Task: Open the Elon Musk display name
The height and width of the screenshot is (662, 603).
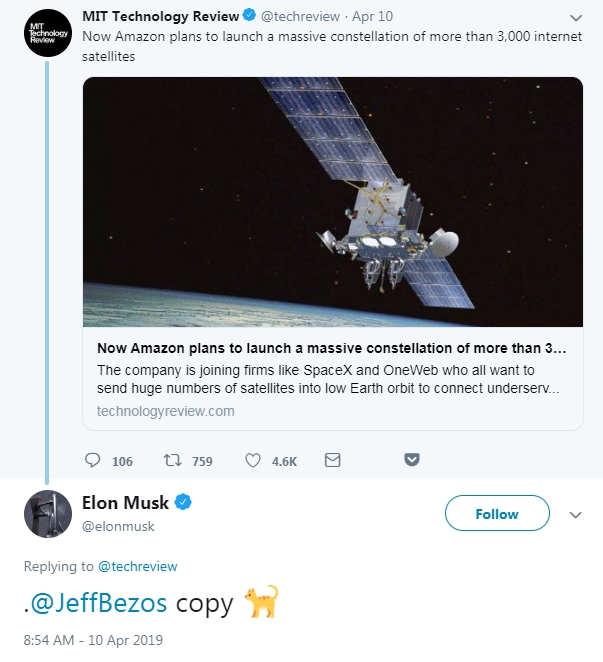Action: pyautogui.click(x=125, y=503)
